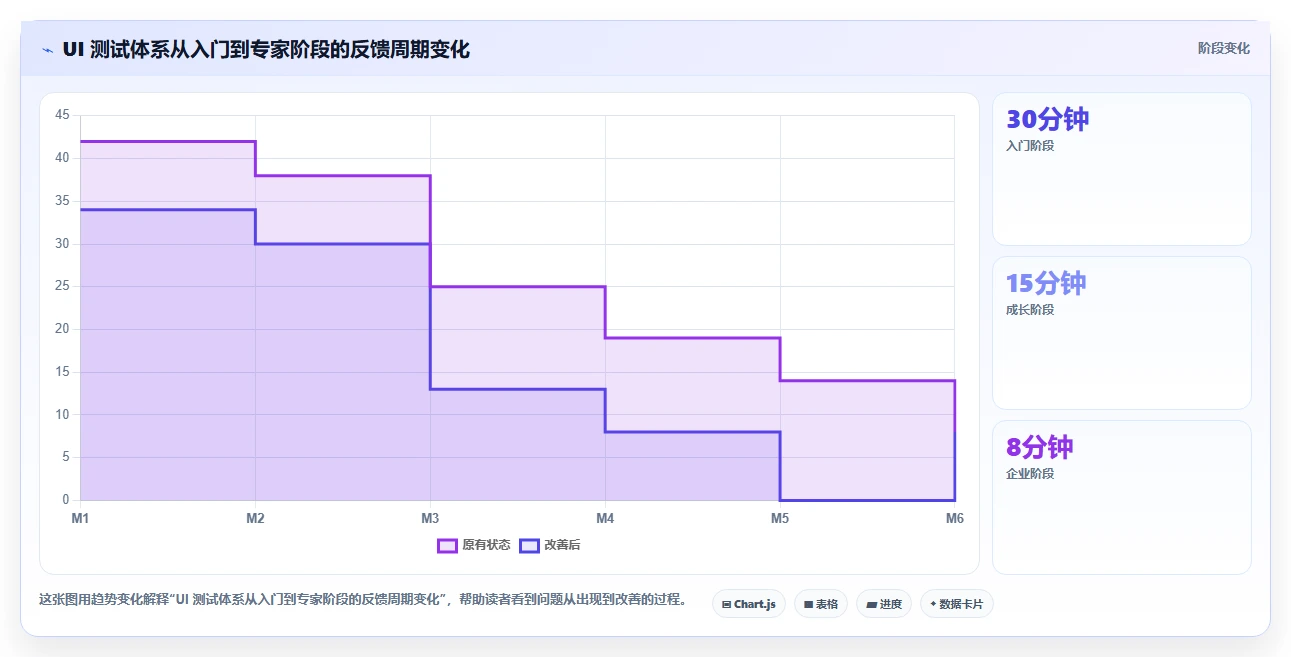Click the M6 axis label

tap(955, 518)
